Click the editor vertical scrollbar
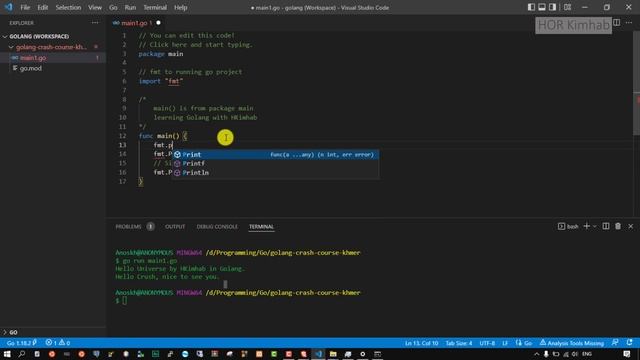The image size is (640, 360). 636,82
